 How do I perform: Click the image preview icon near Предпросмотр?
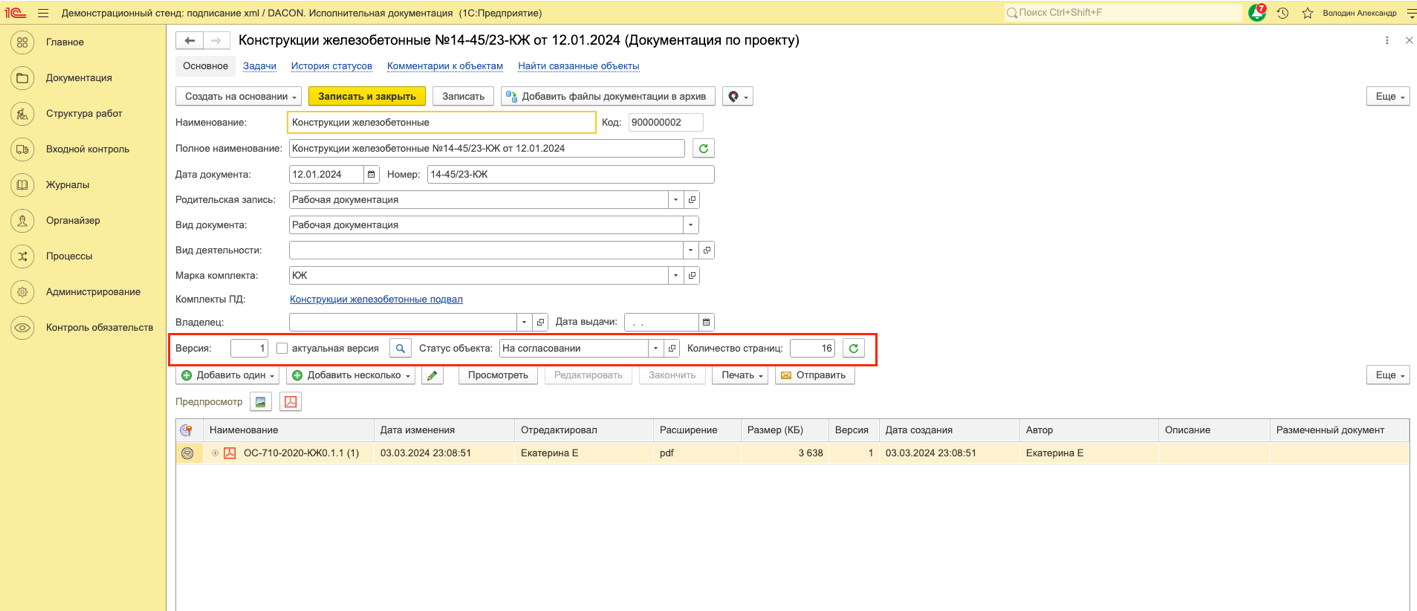click(261, 402)
